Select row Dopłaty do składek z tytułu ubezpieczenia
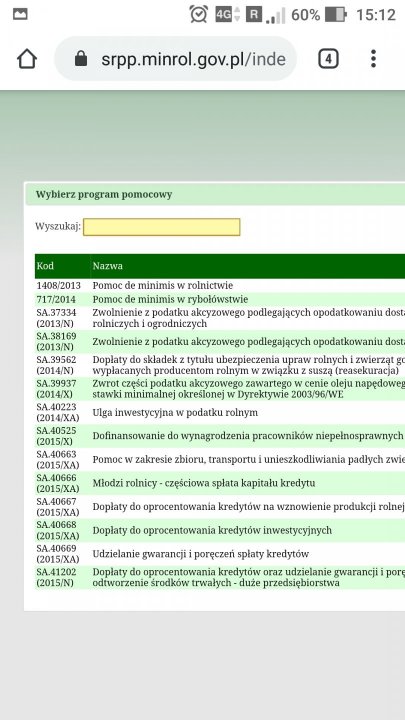Screen dimensions: 405x720 [x=220, y=365]
